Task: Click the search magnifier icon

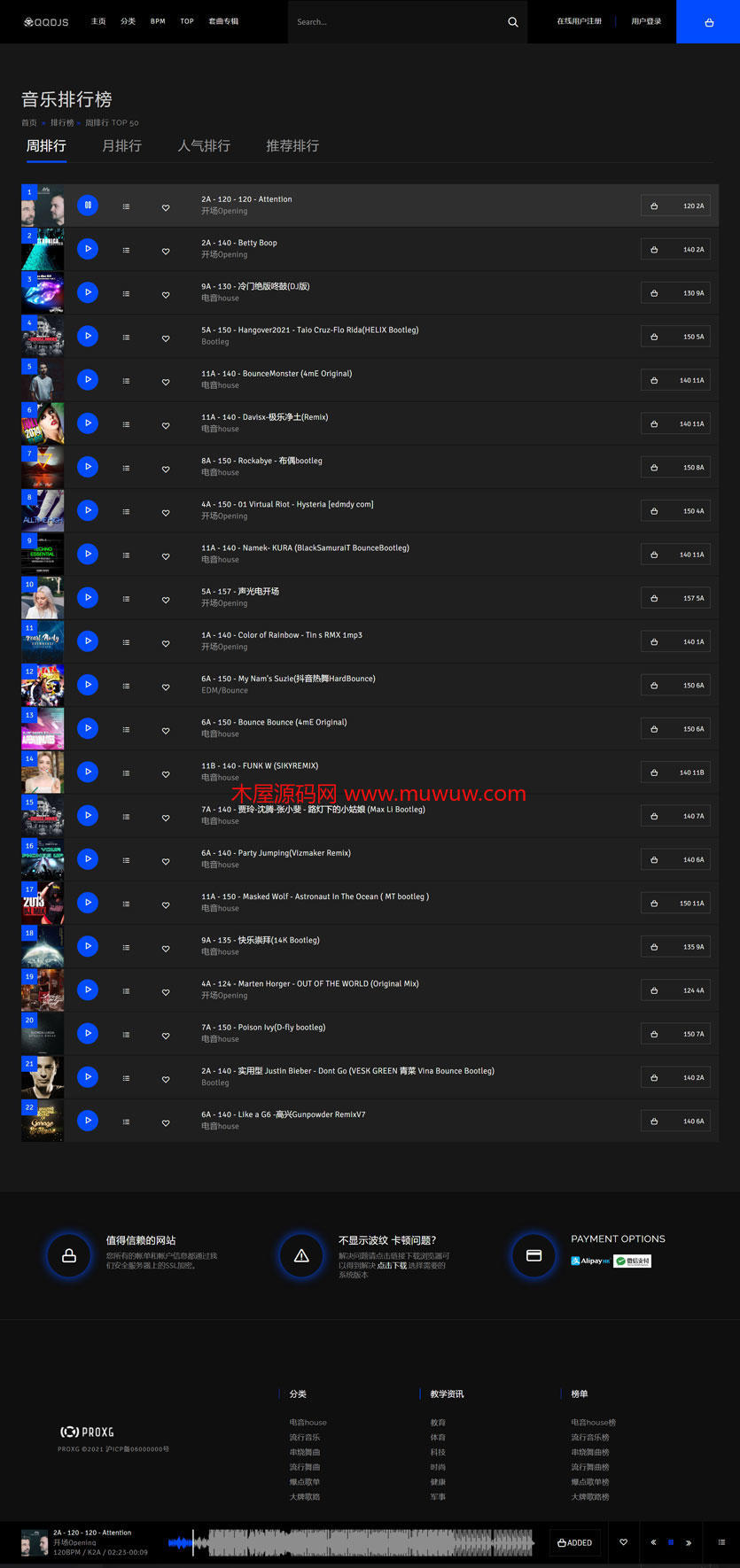Action: (512, 22)
